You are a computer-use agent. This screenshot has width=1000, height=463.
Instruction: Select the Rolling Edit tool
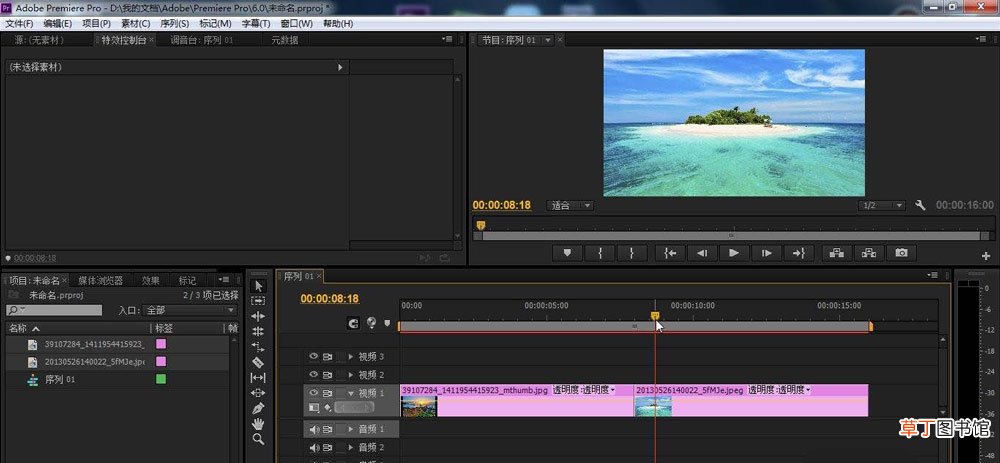tap(258, 332)
